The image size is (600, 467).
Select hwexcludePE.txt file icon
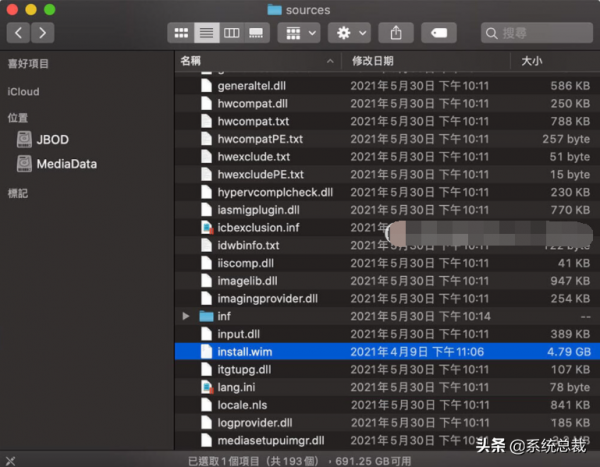tap(206, 175)
